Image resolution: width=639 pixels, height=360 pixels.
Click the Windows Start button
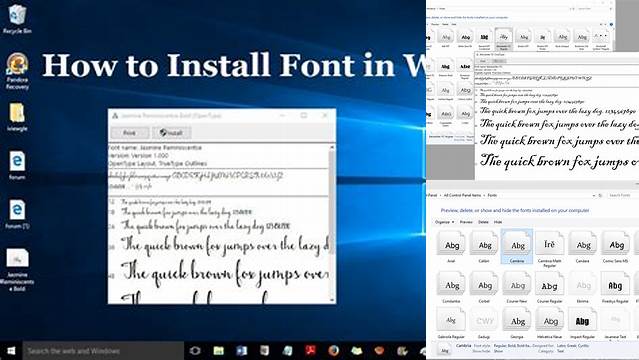[x=11, y=351]
